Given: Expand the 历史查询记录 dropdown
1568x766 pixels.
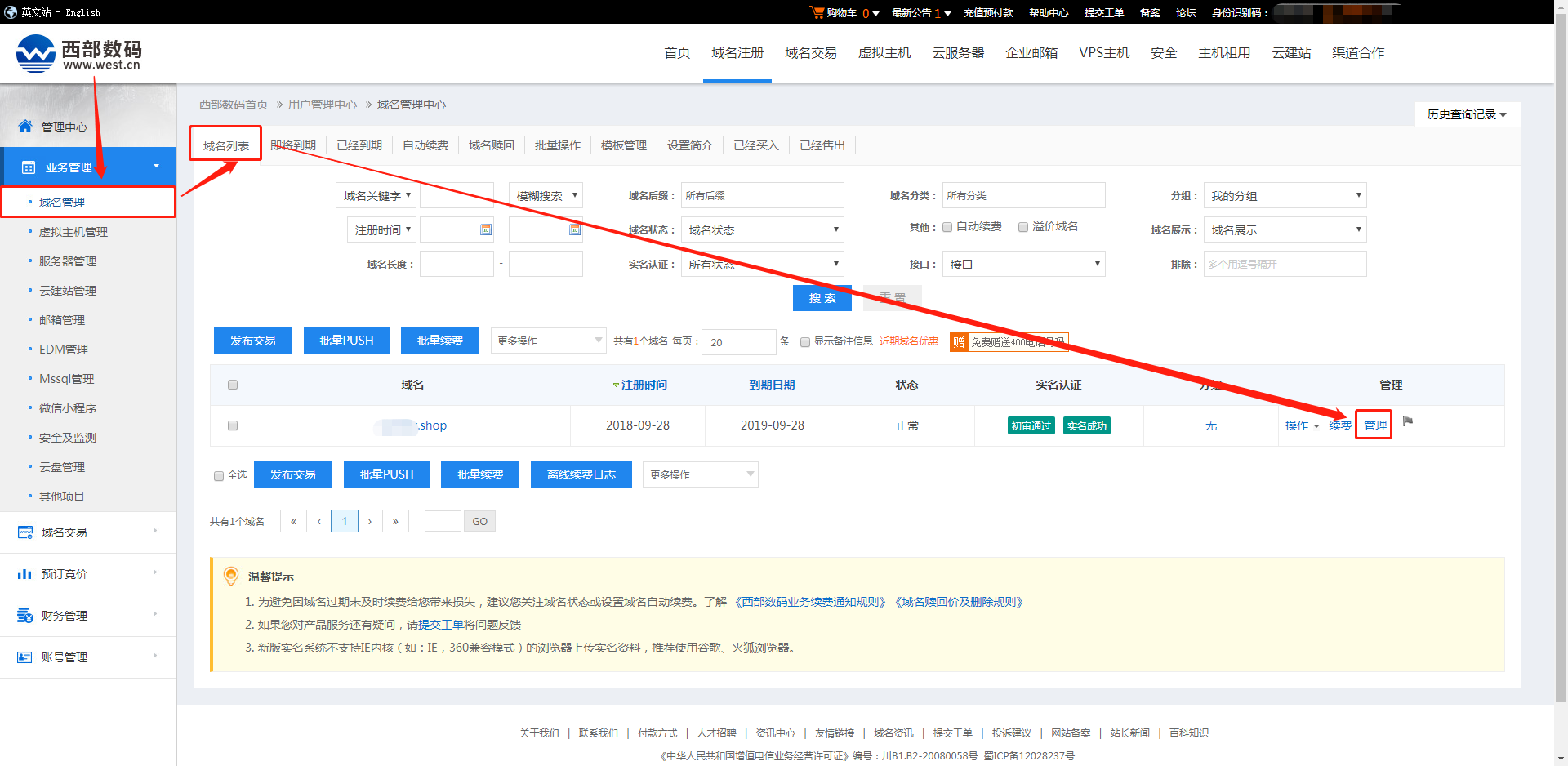Looking at the screenshot, I should tap(1466, 114).
